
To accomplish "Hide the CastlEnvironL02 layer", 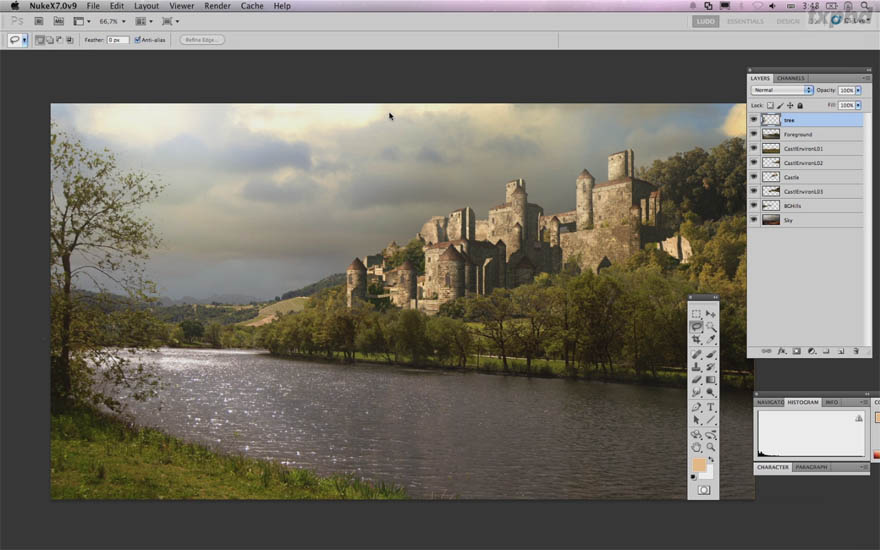I will point(754,163).
